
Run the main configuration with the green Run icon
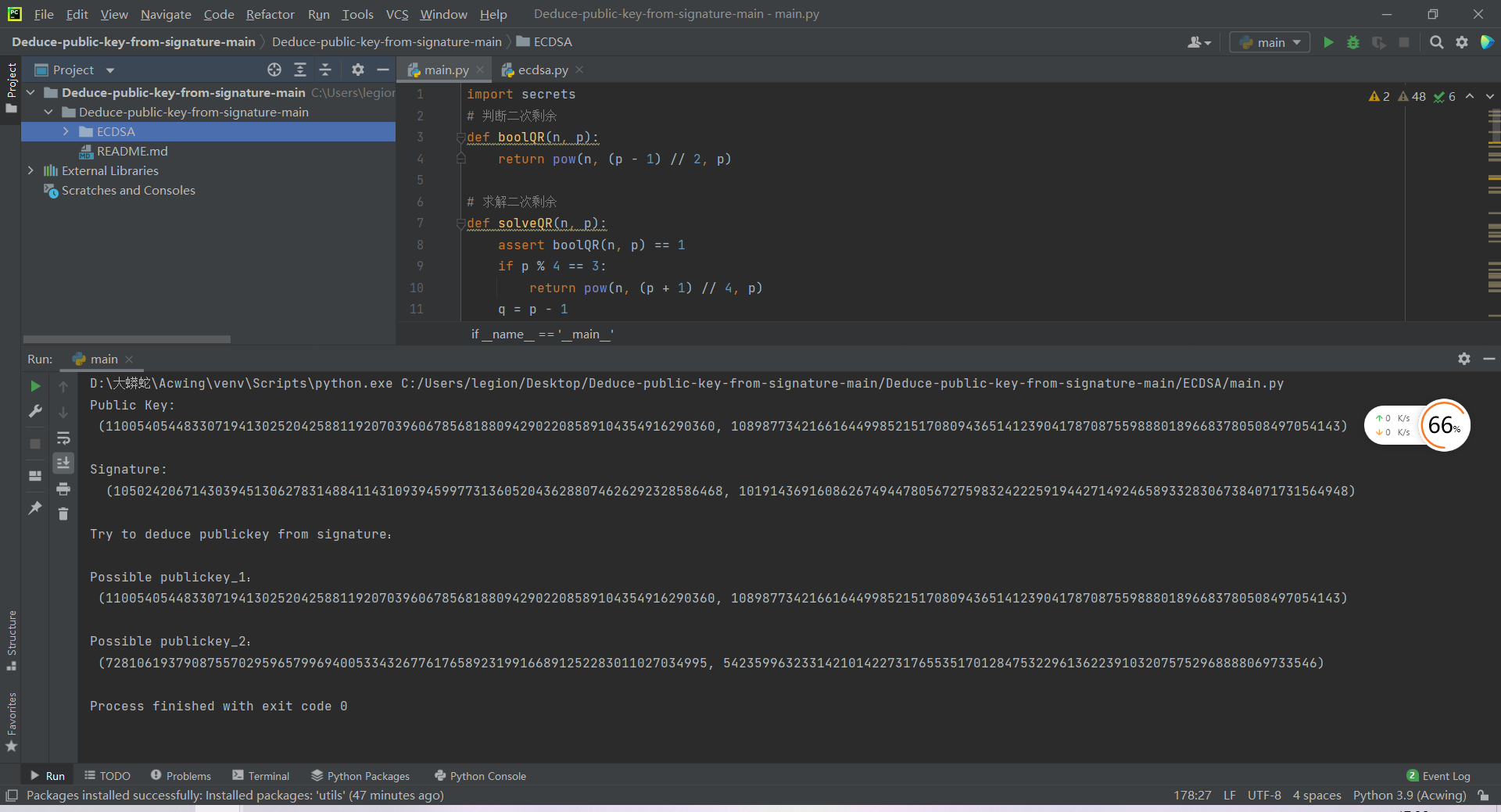pos(1328,42)
